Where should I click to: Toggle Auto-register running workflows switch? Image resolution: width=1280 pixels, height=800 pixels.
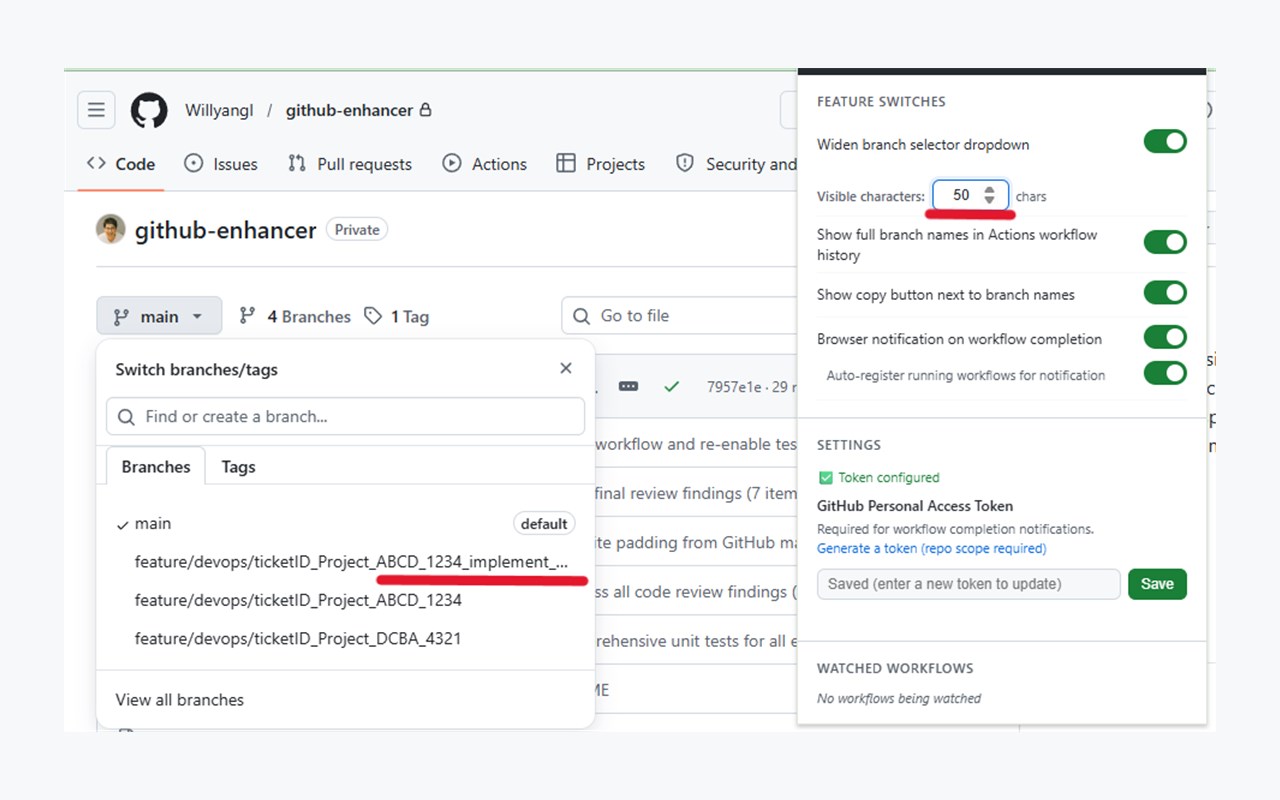(1165, 373)
